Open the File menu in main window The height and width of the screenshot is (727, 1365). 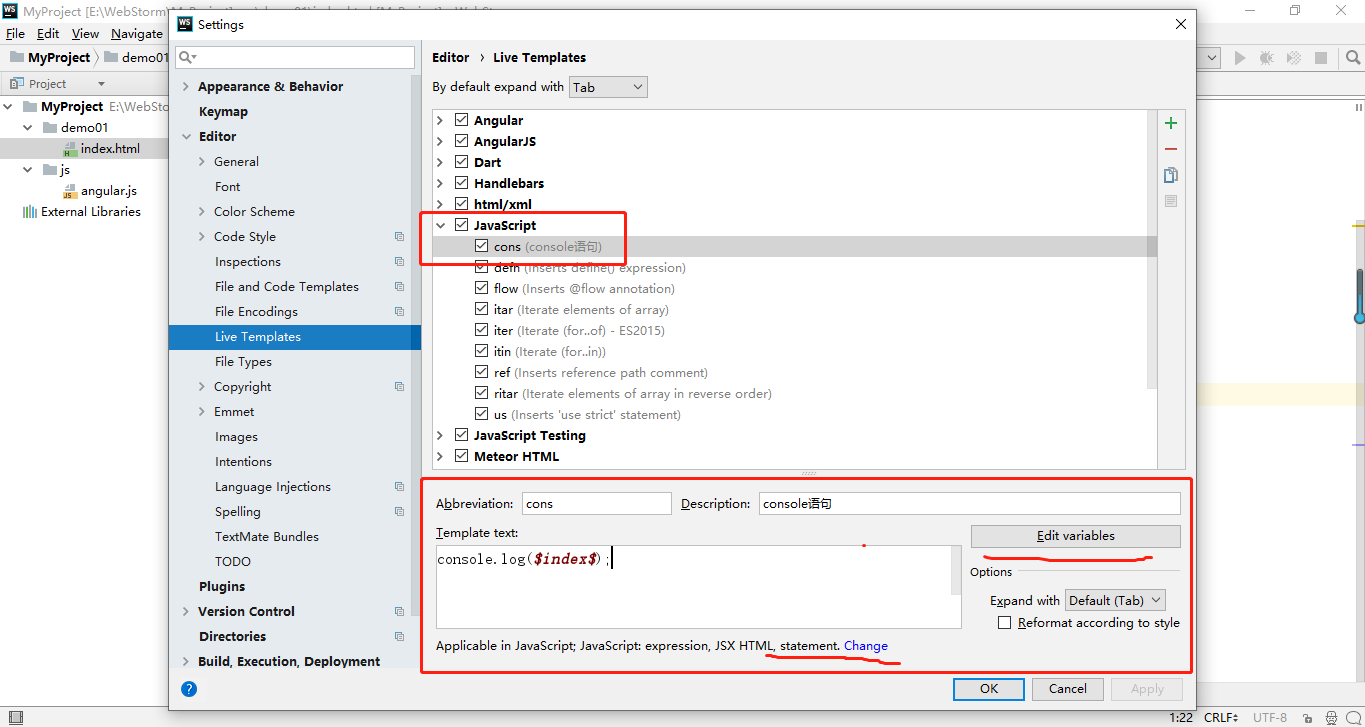click(15, 34)
